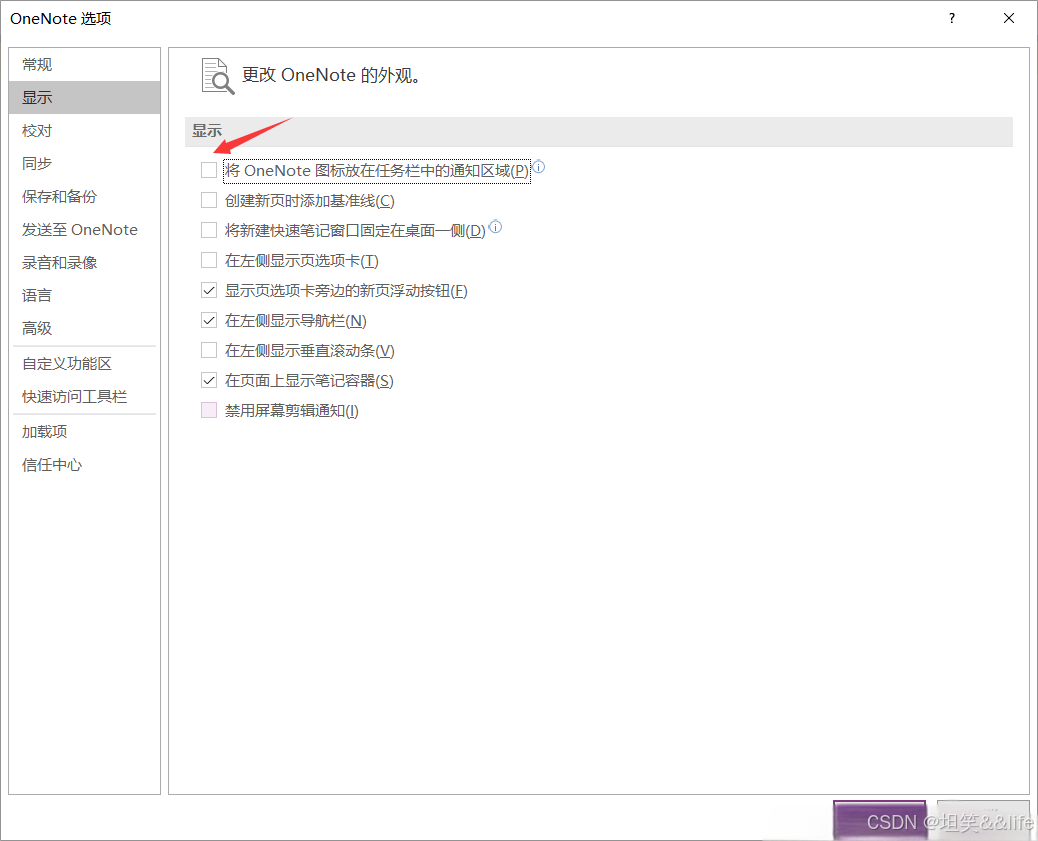Open the 校对 (Proofing) options category
The width and height of the screenshot is (1038, 841).
point(84,130)
